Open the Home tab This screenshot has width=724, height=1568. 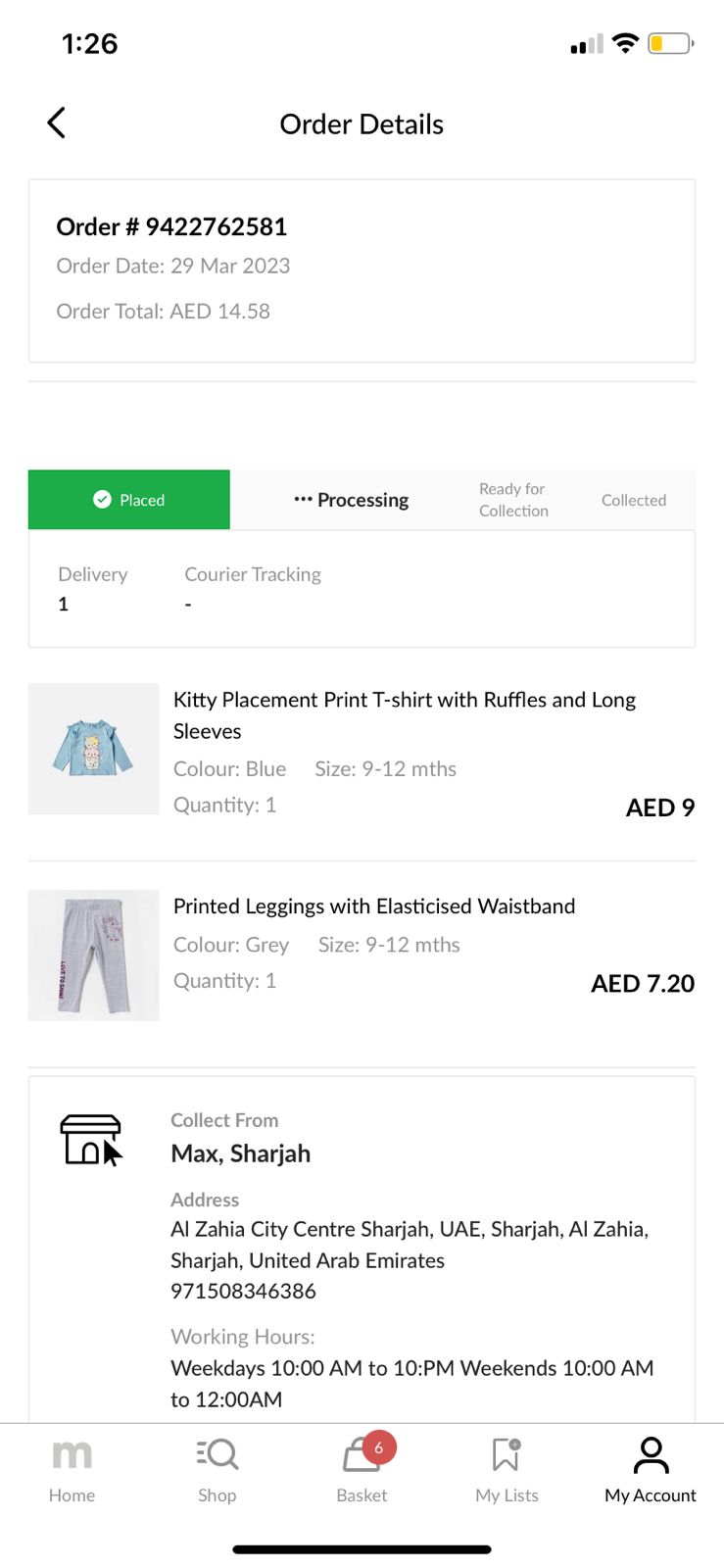[72, 1468]
